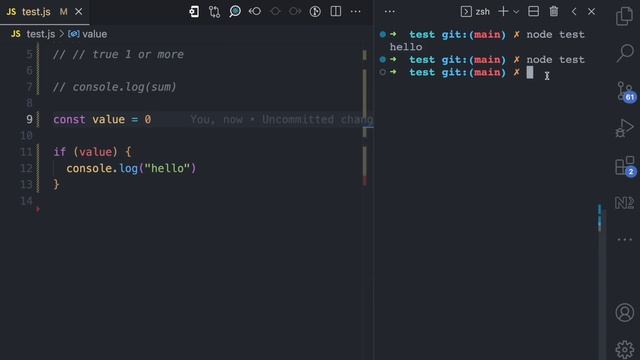Open the compare changes toolbar icon
The height and width of the screenshot is (360, 640).
(214, 11)
